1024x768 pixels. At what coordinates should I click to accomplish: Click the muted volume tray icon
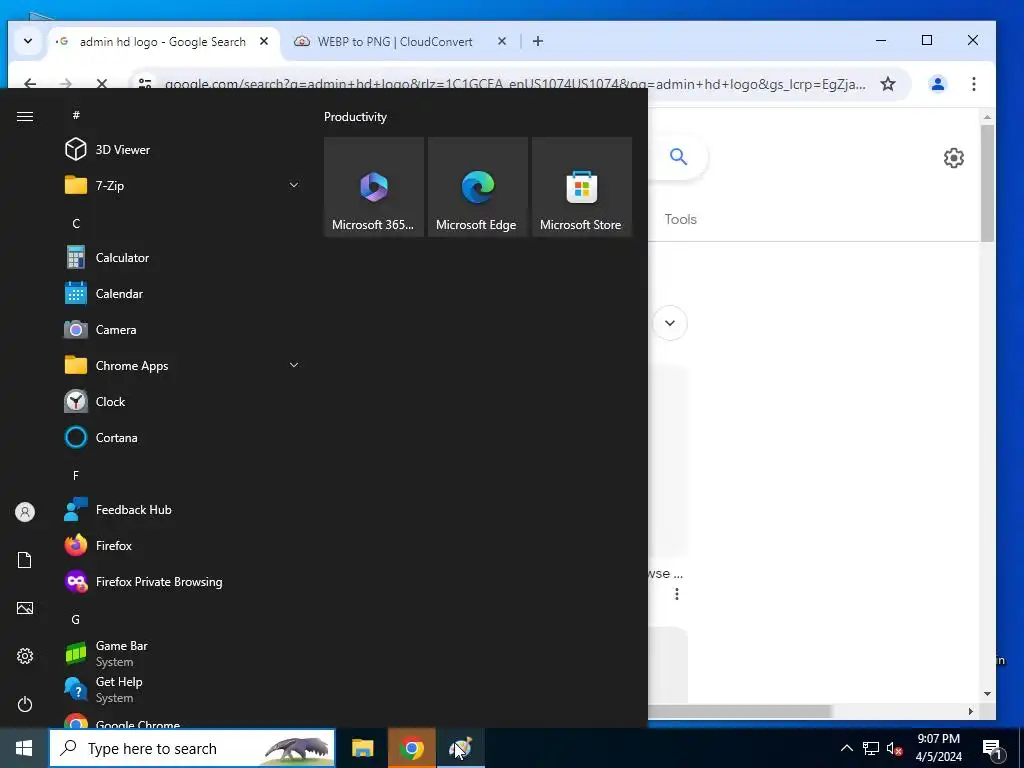[894, 748]
